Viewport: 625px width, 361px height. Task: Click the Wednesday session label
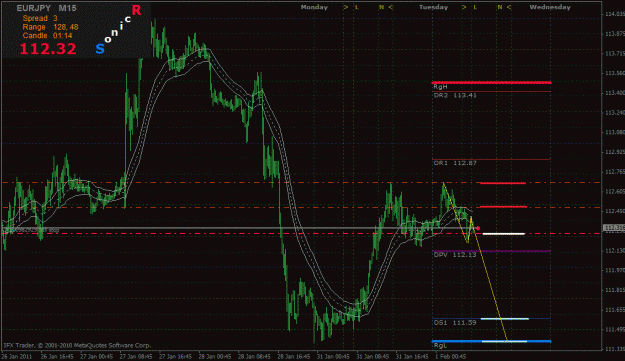click(550, 7)
